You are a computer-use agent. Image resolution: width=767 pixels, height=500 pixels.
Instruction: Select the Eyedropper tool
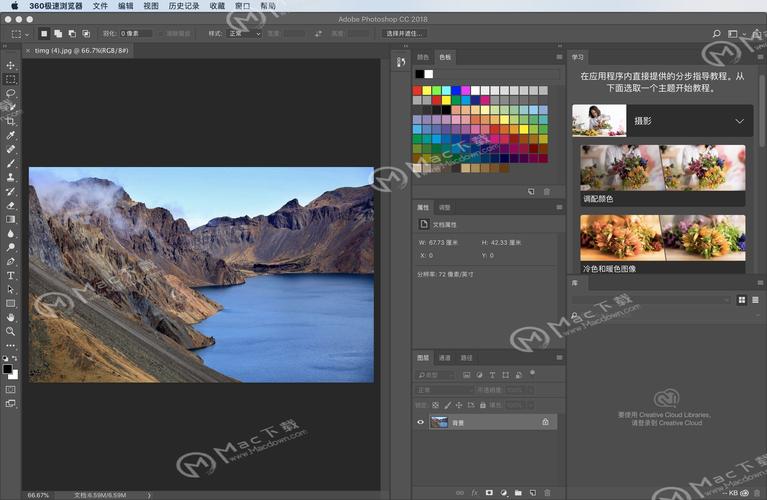tap(11, 135)
